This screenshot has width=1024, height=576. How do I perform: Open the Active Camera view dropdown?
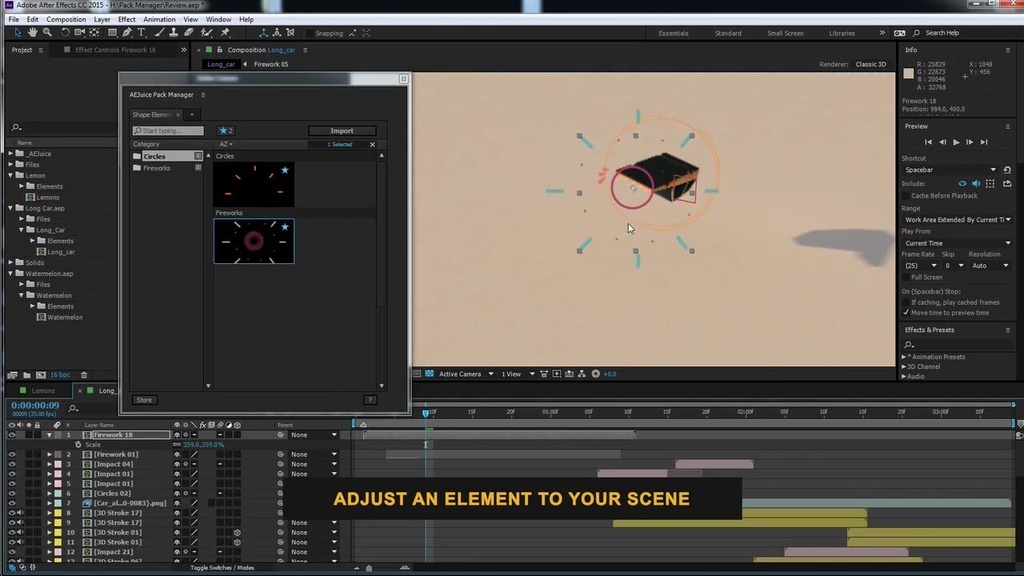click(466, 374)
